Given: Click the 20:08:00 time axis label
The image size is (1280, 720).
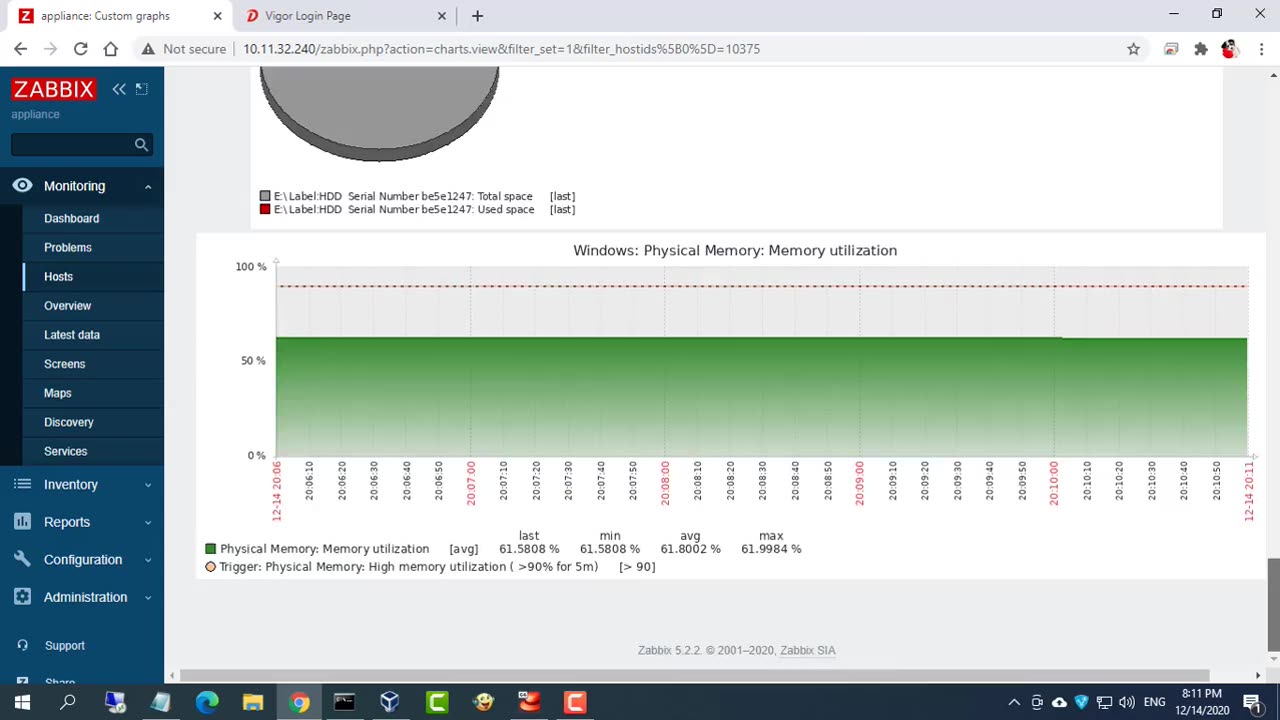Looking at the screenshot, I should pos(665,483).
